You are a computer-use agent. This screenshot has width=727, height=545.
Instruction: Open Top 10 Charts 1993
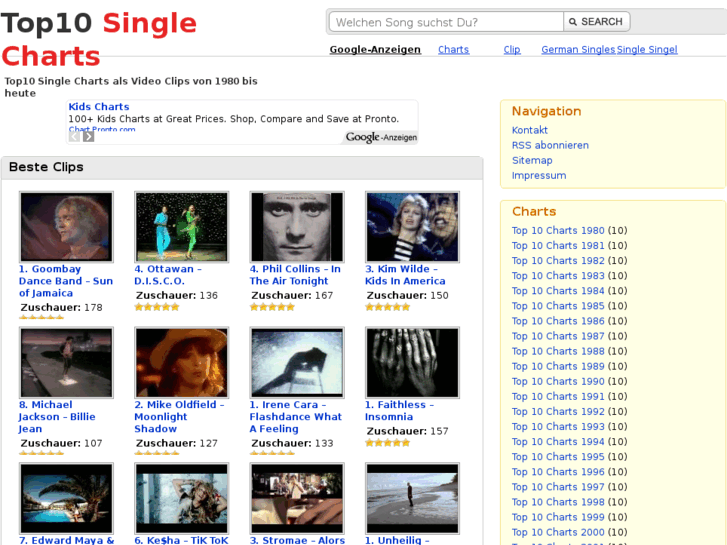558,426
